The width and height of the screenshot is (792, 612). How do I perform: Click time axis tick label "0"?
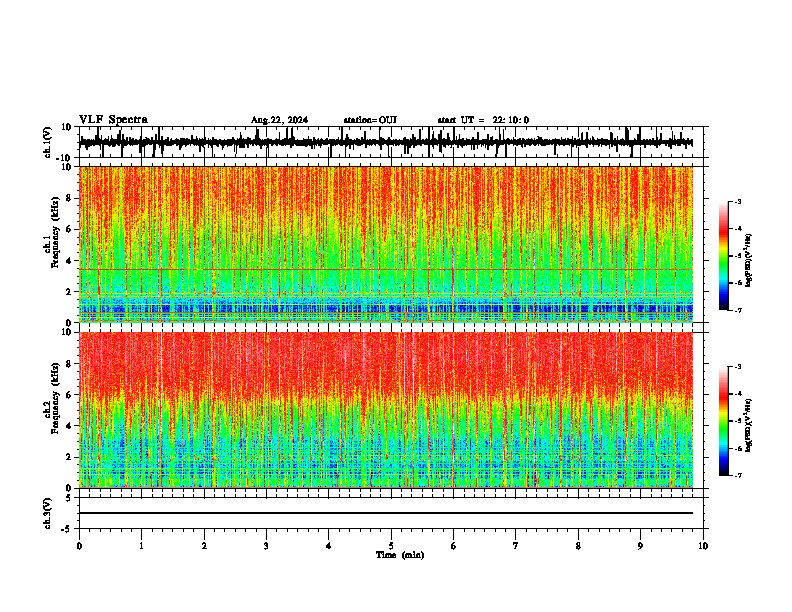(79, 546)
